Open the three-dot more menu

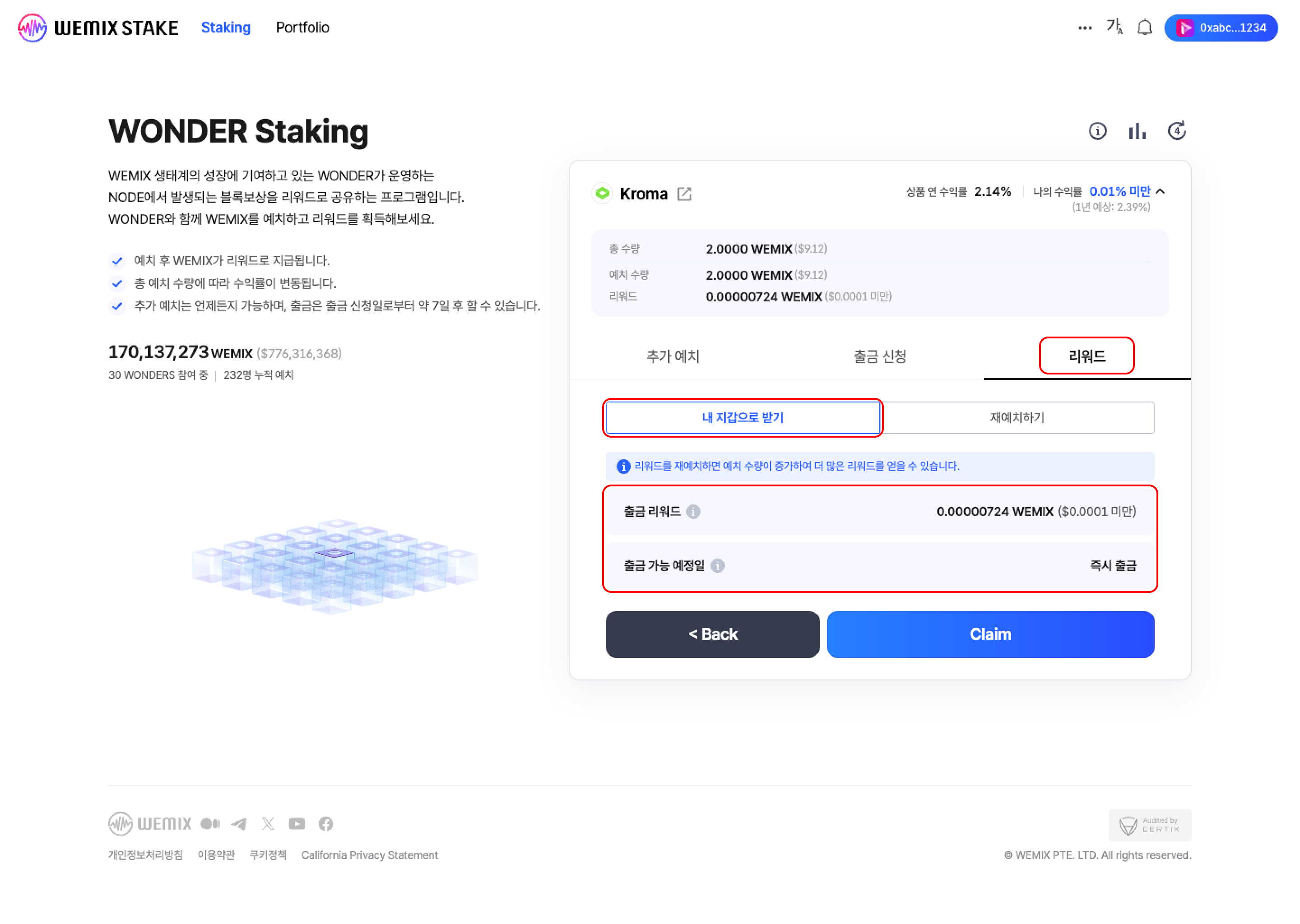coord(1084,28)
